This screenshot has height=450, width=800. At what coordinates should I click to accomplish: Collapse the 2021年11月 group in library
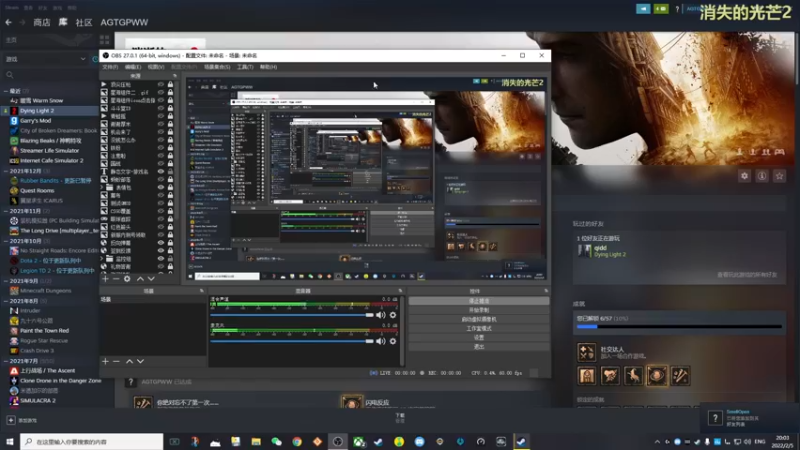click(6, 211)
